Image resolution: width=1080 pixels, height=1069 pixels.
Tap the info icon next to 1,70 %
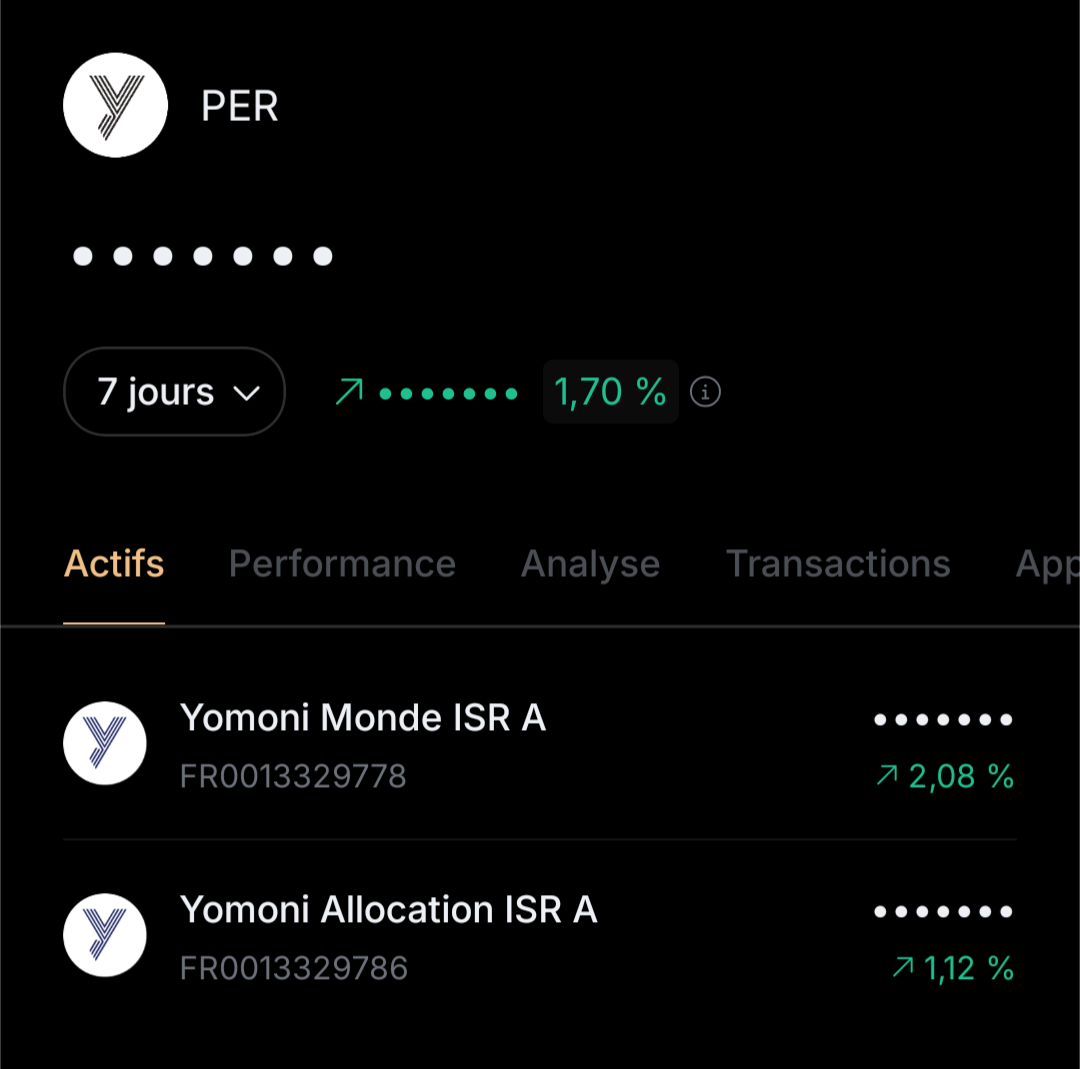(x=706, y=392)
